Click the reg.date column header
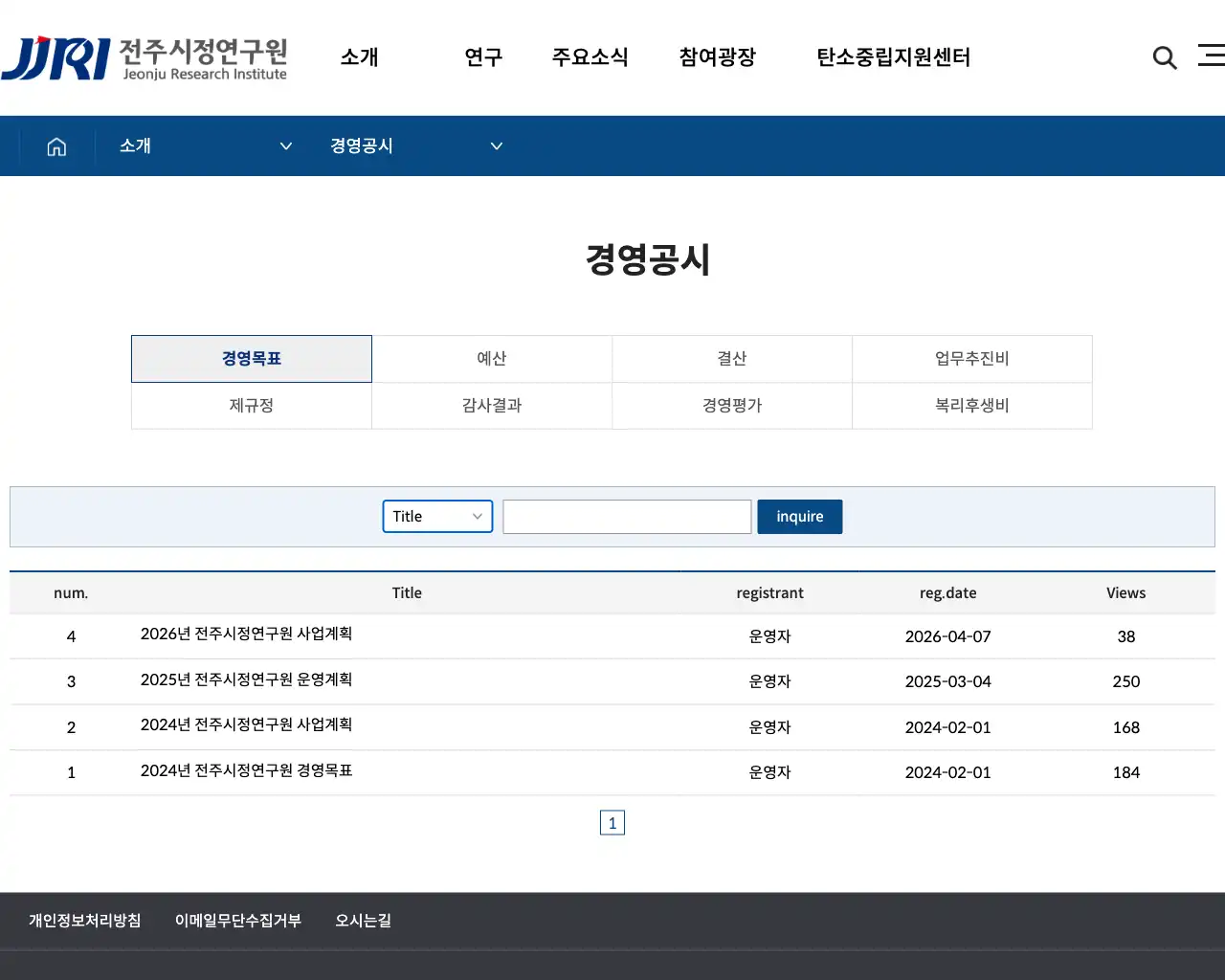 coord(948,593)
